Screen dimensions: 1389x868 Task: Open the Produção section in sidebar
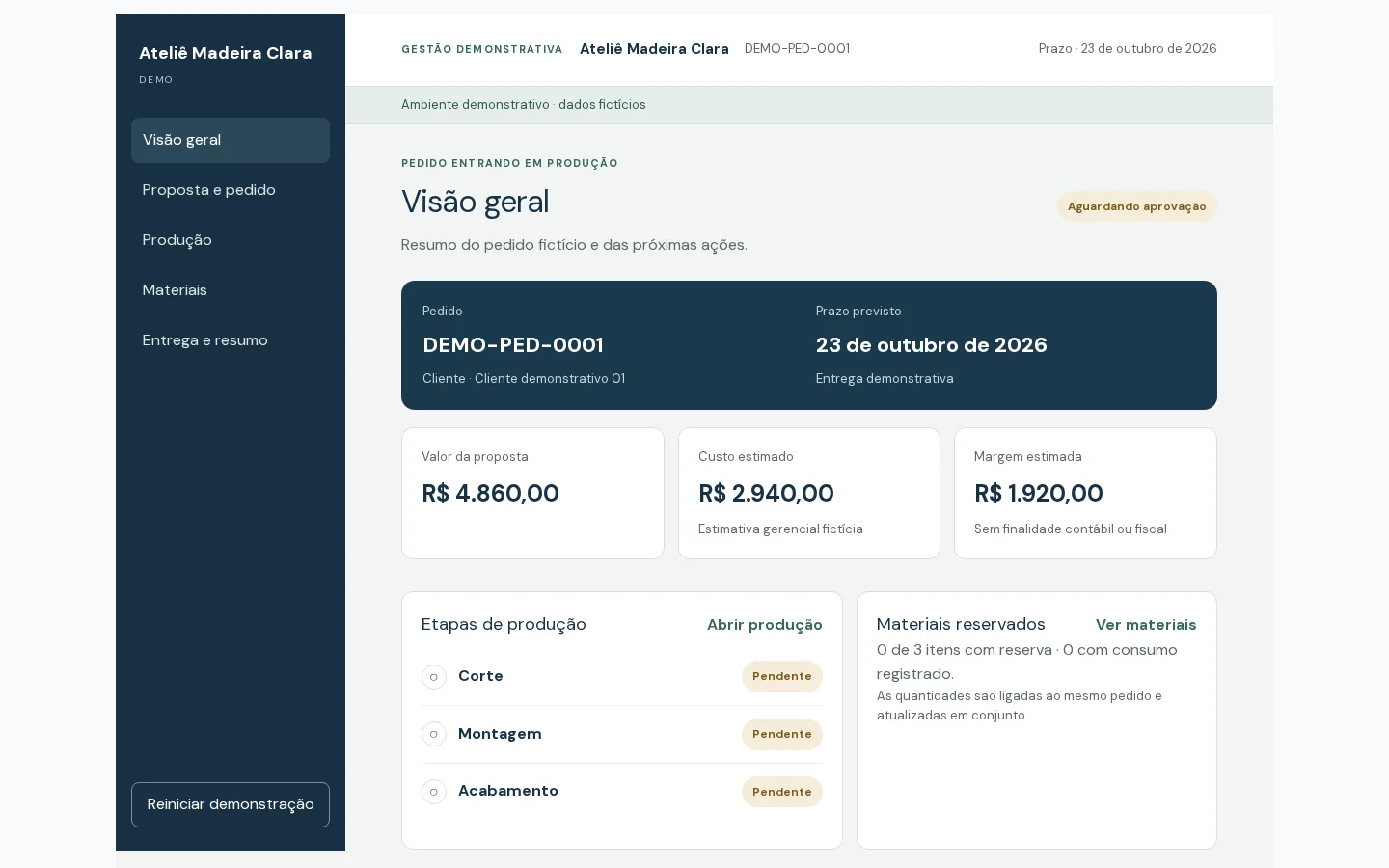[x=231, y=240]
